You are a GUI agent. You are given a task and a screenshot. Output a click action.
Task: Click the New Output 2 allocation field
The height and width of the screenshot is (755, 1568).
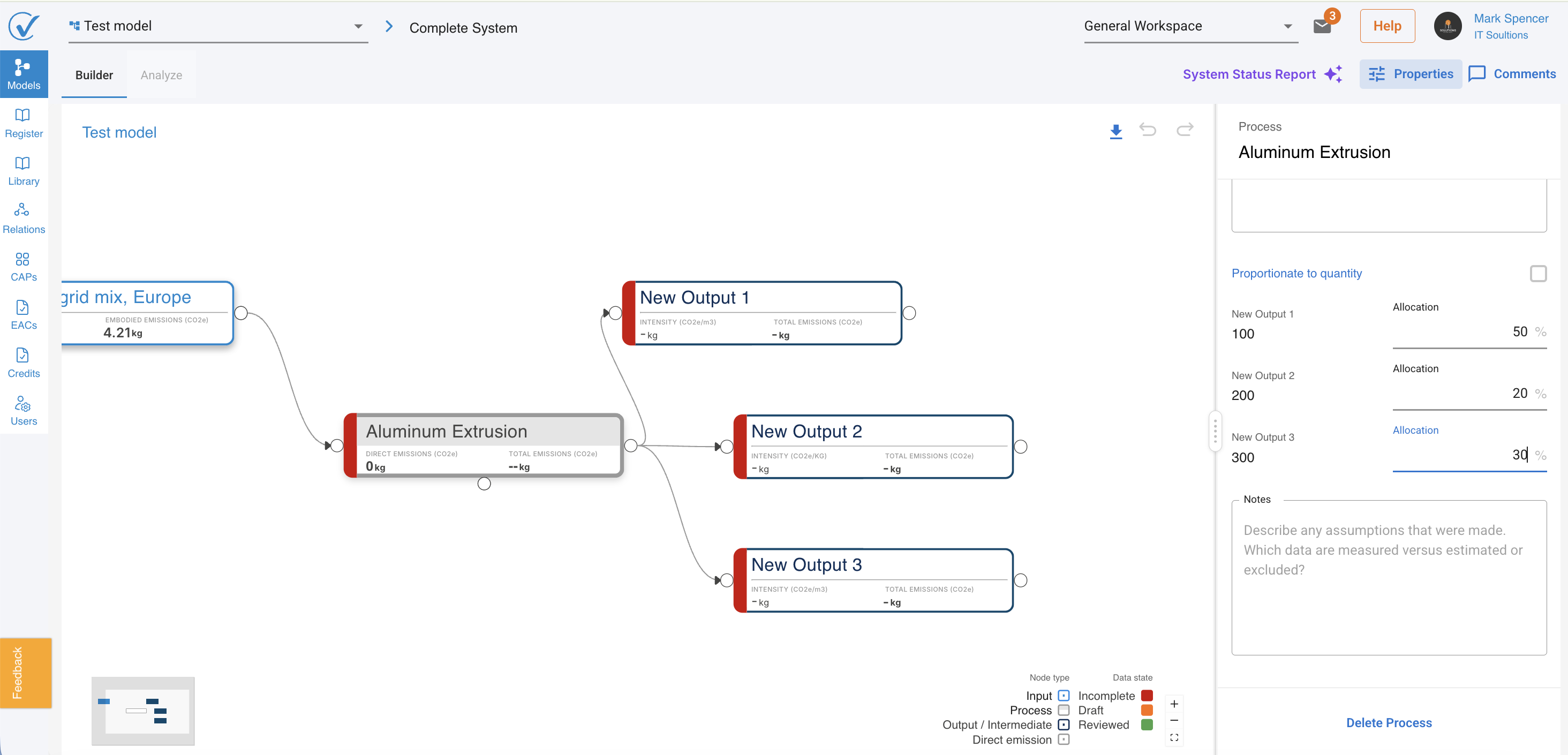[x=1469, y=394]
